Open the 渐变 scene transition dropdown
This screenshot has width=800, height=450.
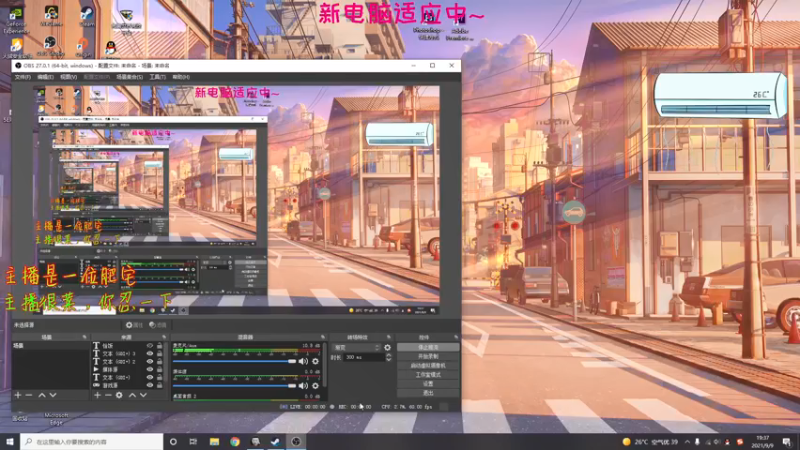point(356,347)
